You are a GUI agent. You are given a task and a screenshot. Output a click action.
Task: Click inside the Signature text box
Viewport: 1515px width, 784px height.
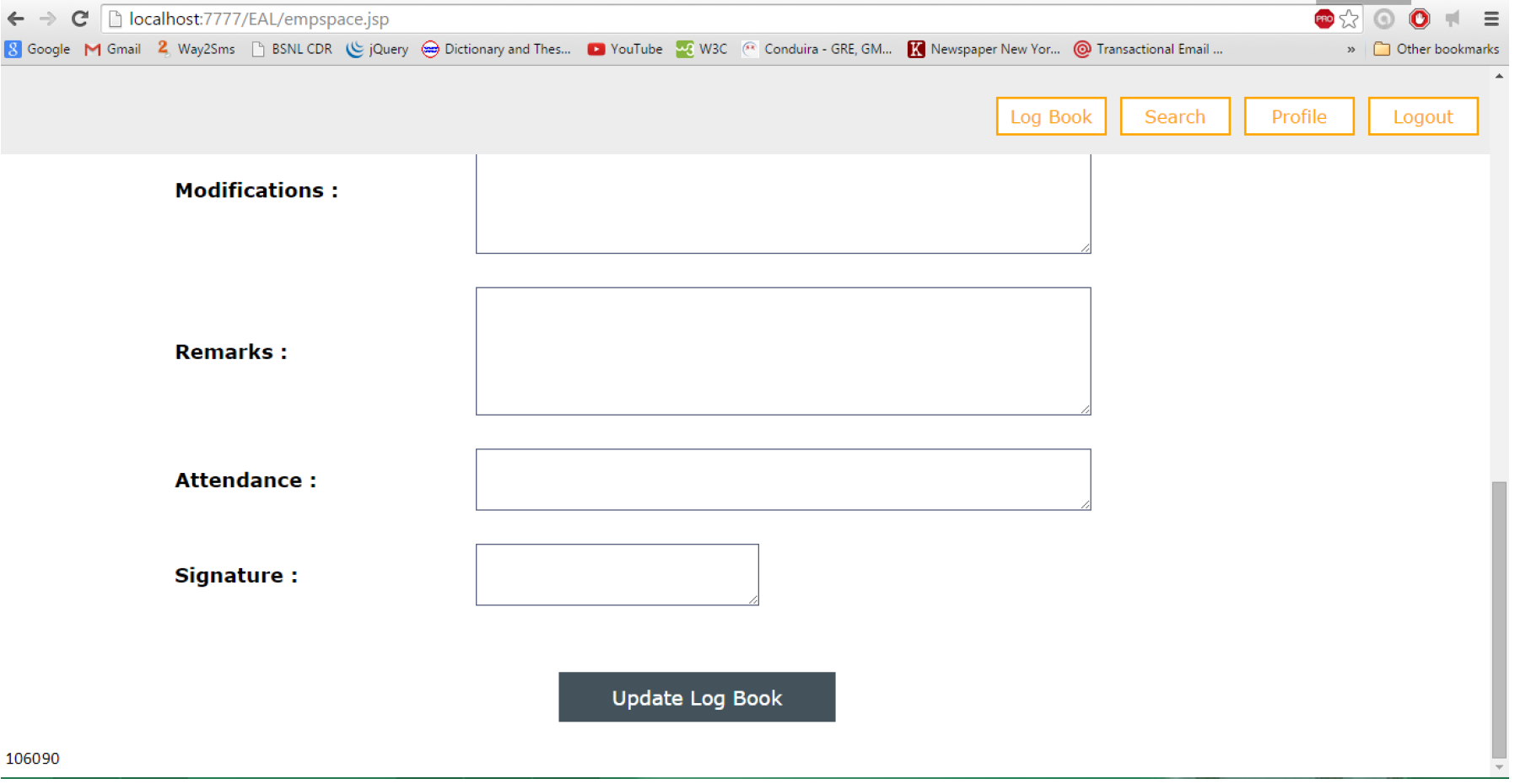(x=617, y=574)
